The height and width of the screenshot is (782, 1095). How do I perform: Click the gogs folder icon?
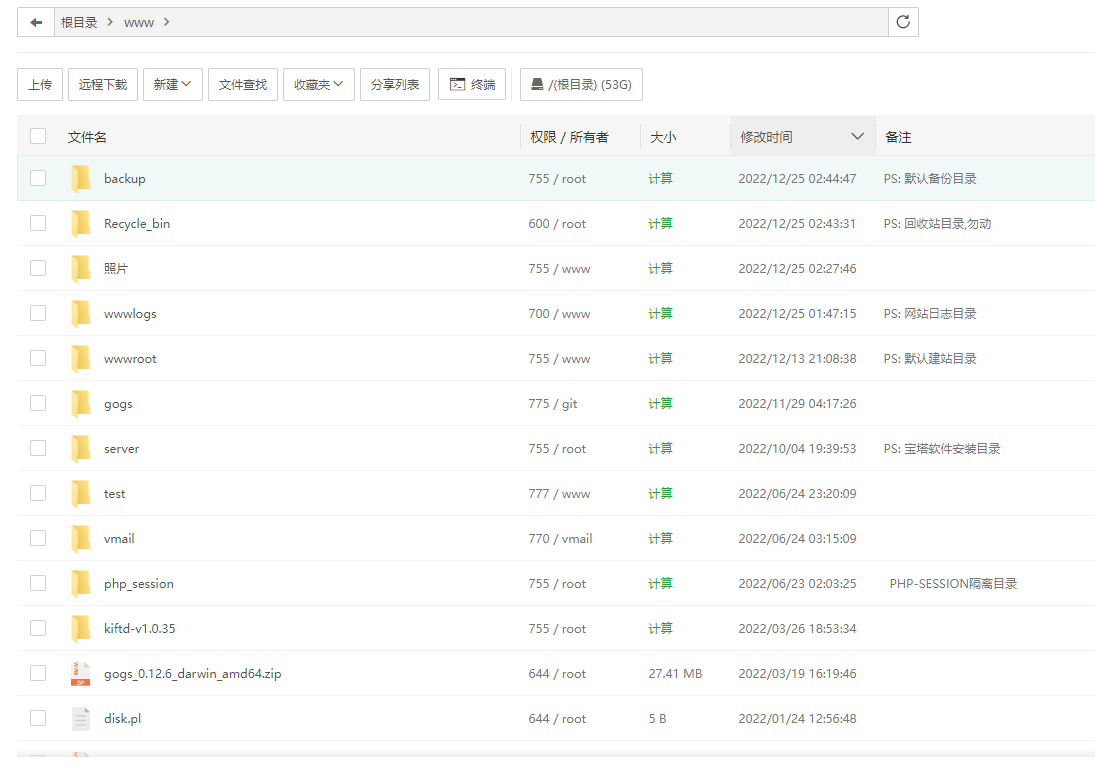[81, 404]
